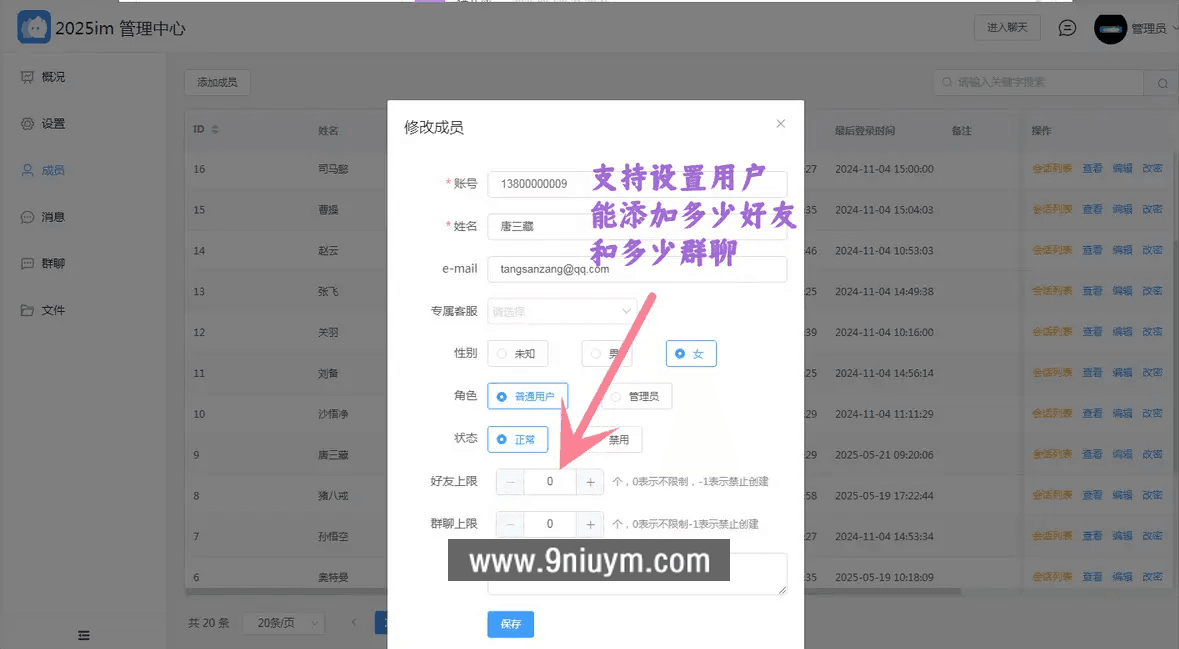Viewport: 1179px width, 649px height.
Task: Click the 2025im app logo icon
Action: 33,26
